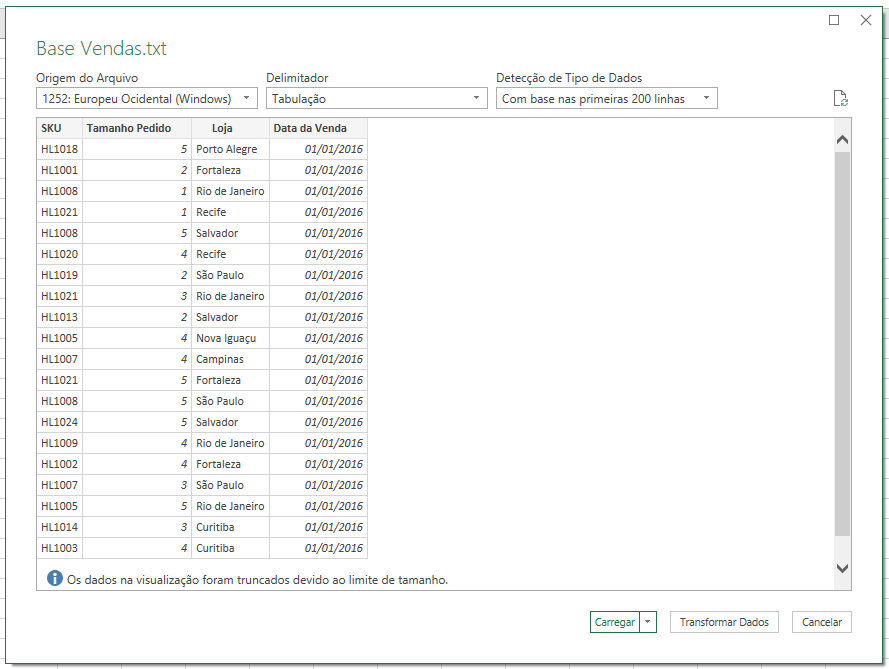Click the HL1019 SKU cell

point(60,275)
